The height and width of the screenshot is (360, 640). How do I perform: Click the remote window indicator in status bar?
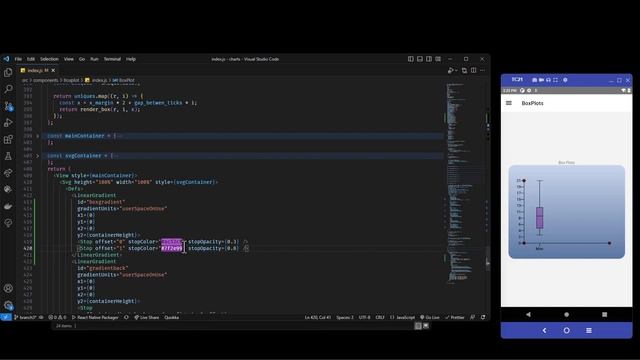(6, 317)
